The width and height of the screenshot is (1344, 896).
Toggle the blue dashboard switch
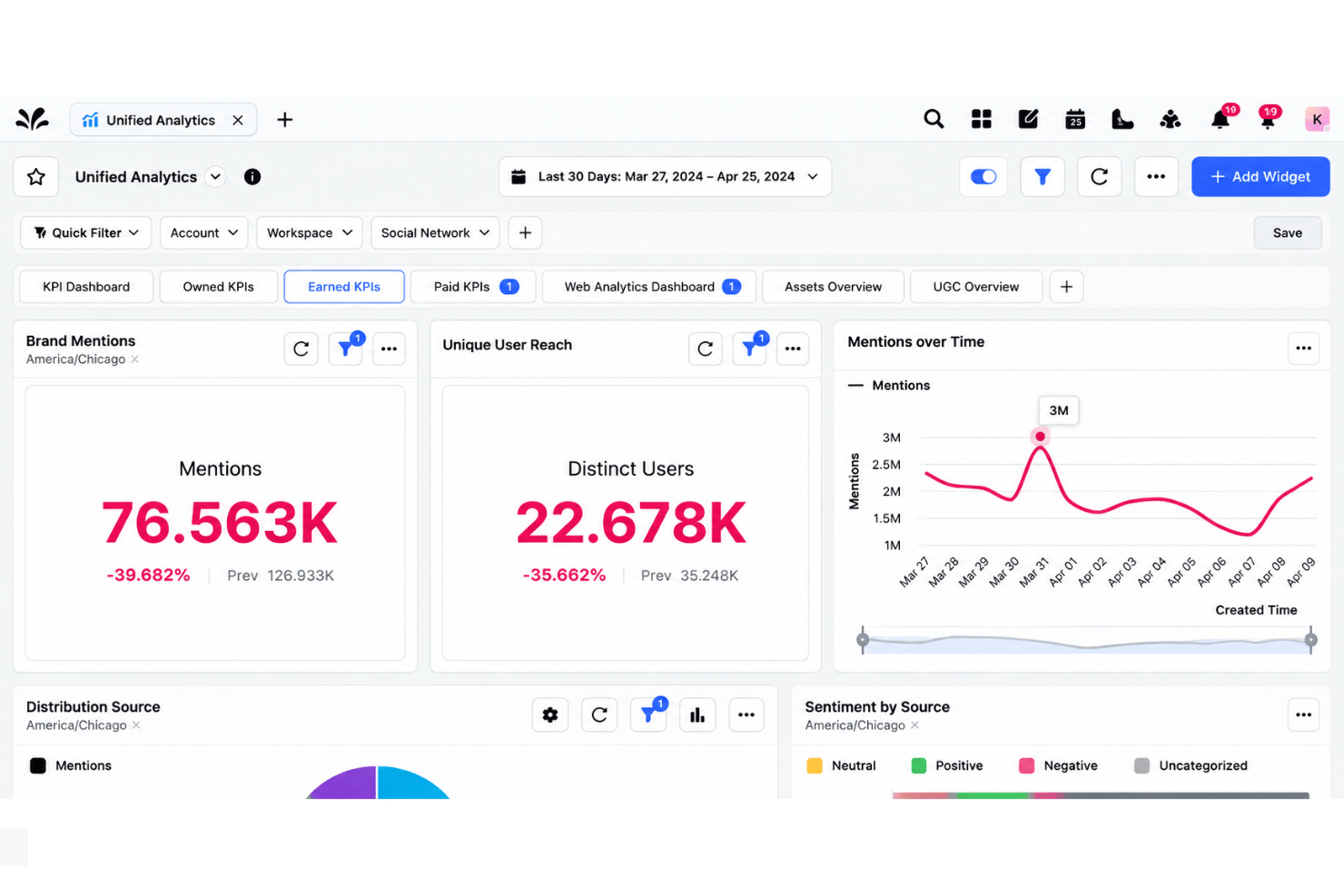coord(983,177)
